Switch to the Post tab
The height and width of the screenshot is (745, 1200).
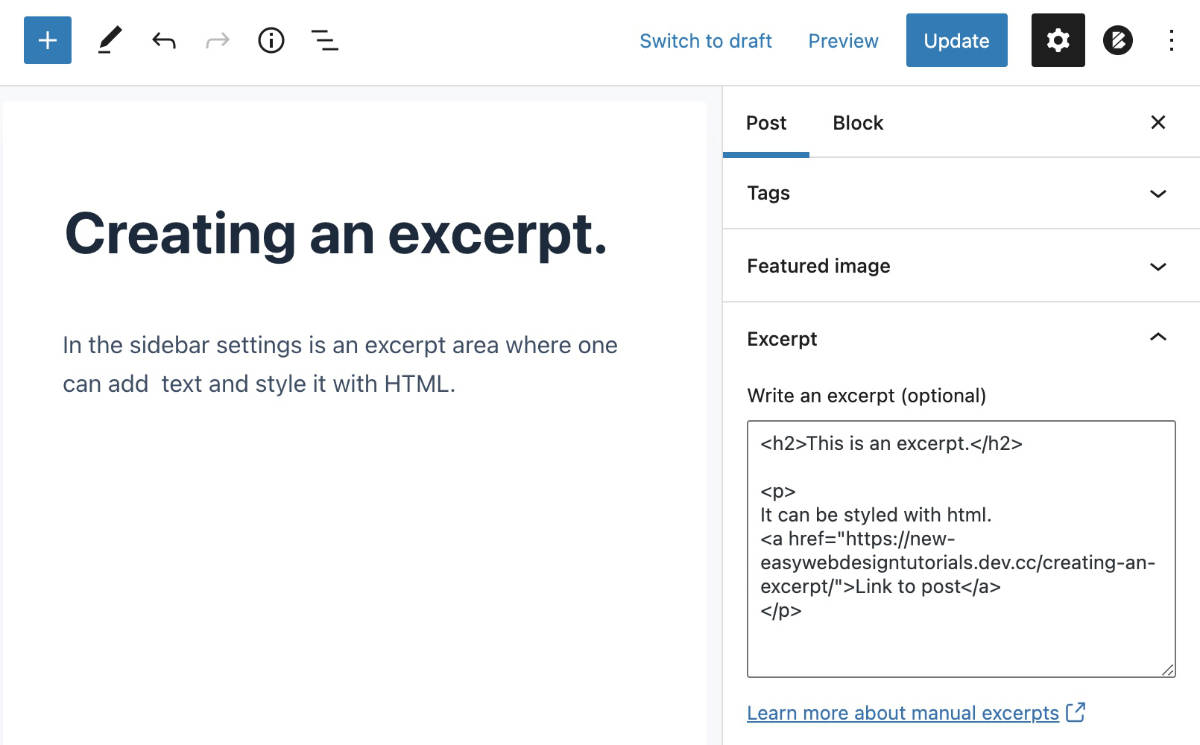(766, 123)
